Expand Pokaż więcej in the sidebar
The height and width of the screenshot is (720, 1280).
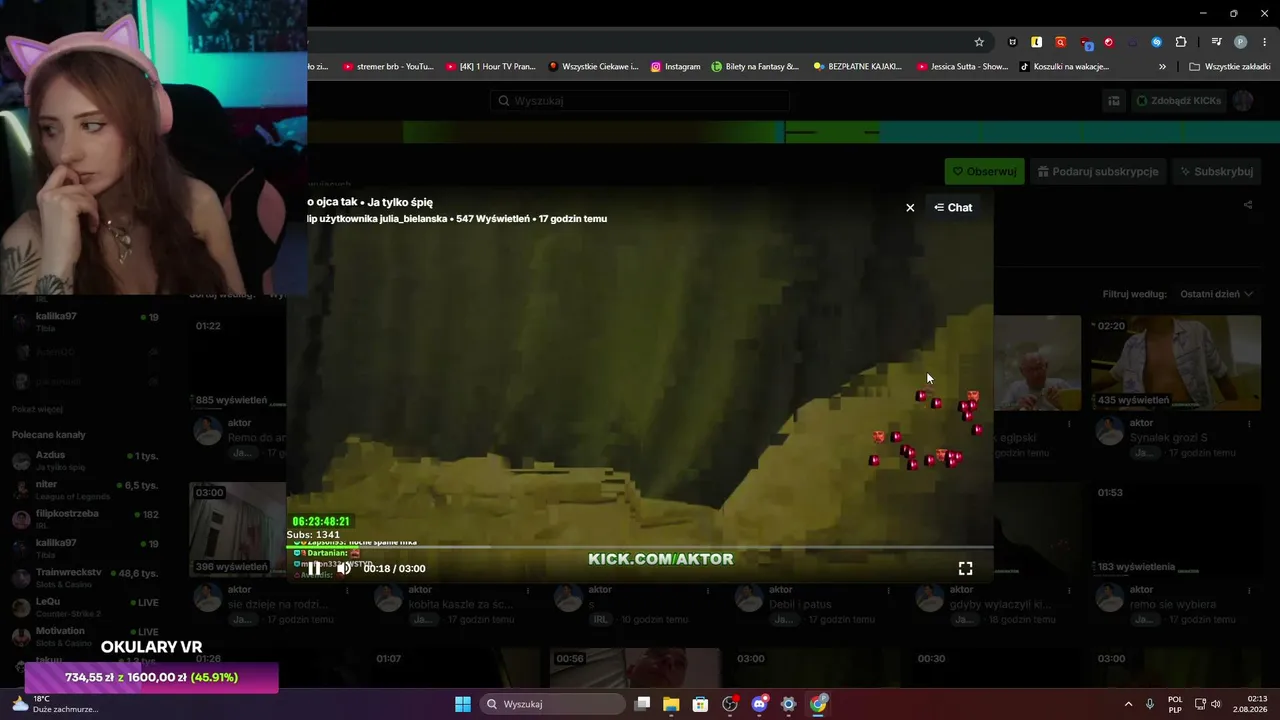[37, 409]
